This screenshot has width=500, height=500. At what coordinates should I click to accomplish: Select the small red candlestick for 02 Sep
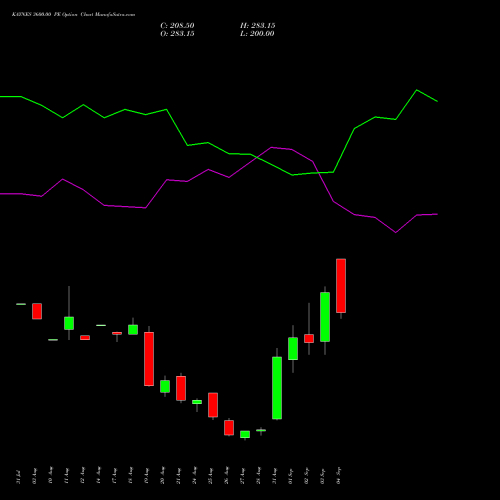tap(309, 338)
